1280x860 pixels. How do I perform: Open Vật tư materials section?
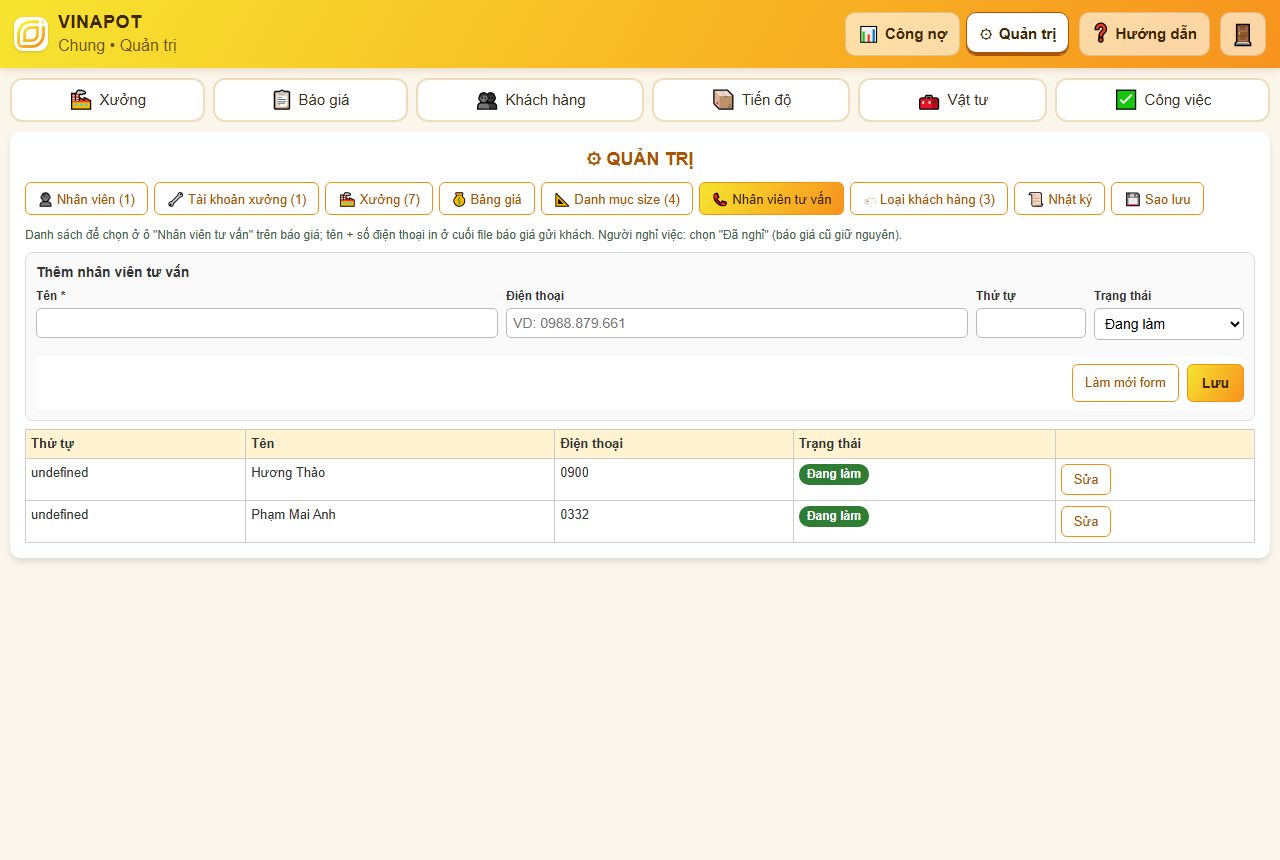pos(952,100)
